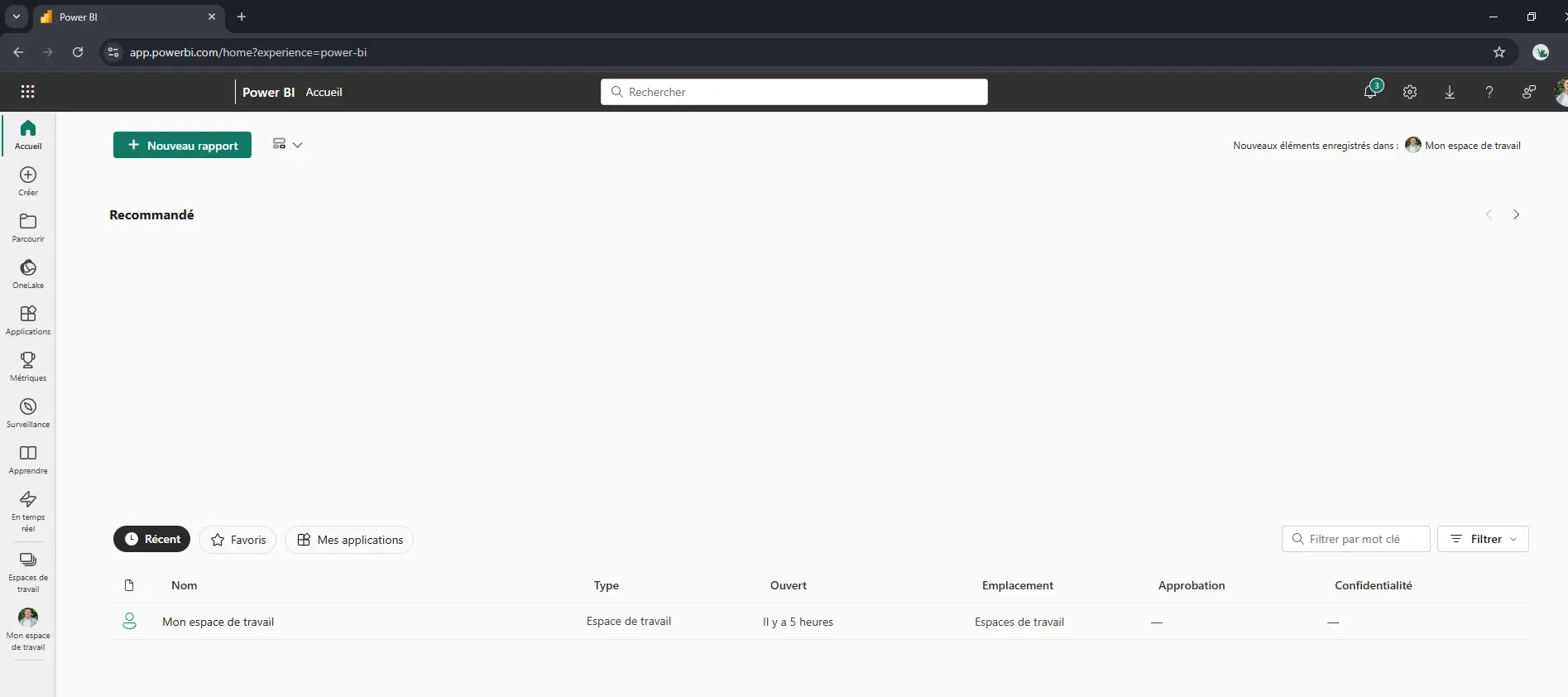The image size is (1568, 697).
Task: Sort by Ouvert column header
Action: 788,585
